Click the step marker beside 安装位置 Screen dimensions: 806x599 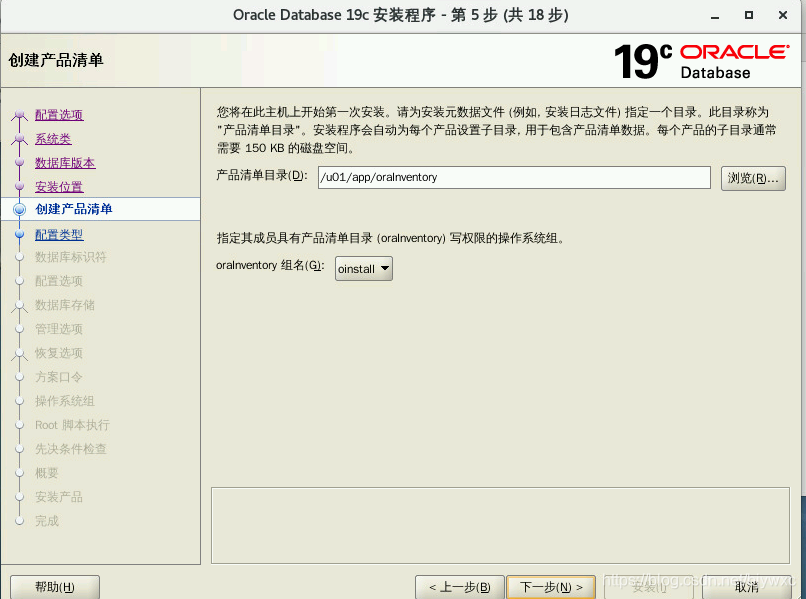[20, 186]
